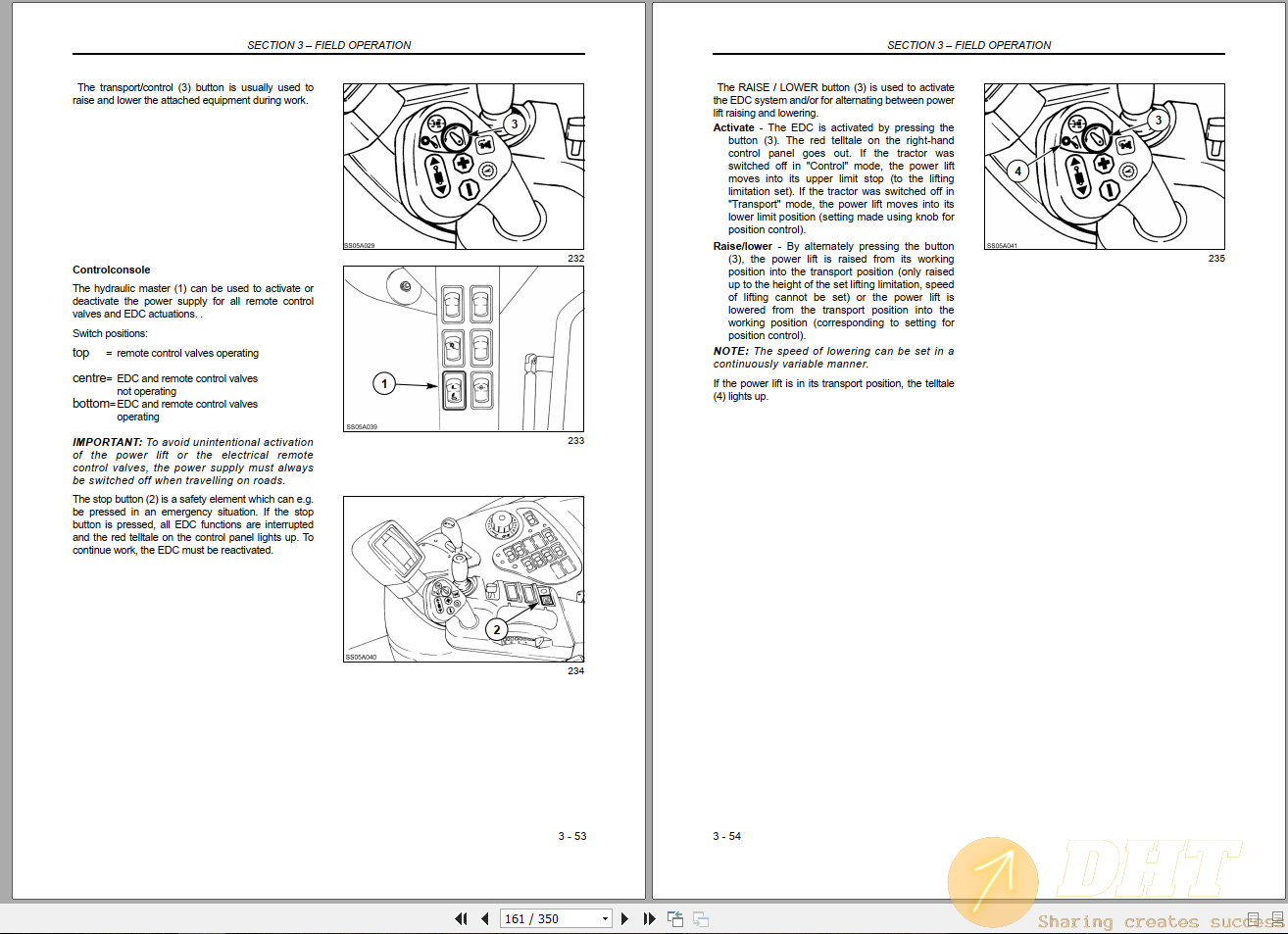Click the grayed-out forward-view icon
The image size is (1288, 934).
click(x=699, y=918)
